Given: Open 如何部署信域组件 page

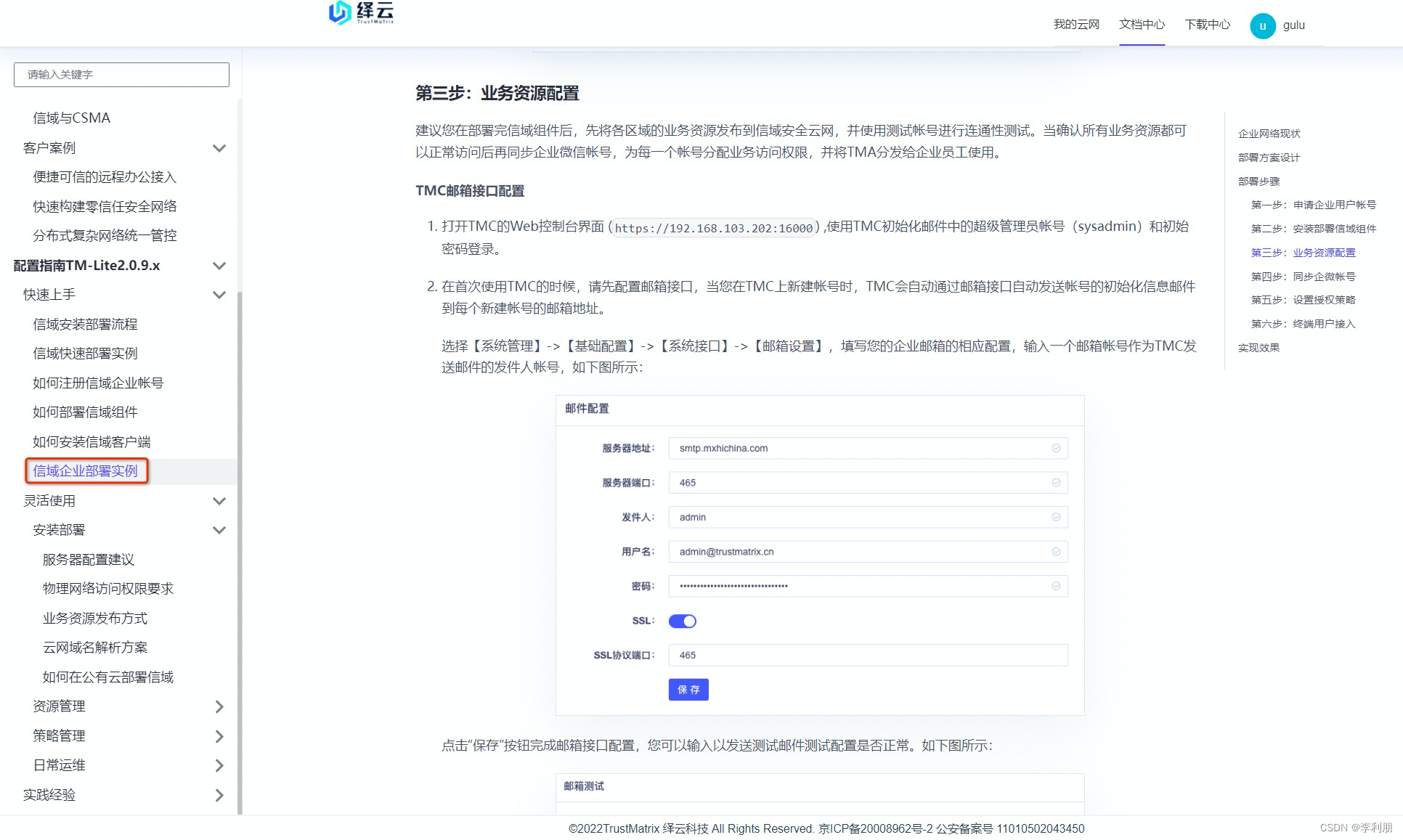Looking at the screenshot, I should coord(85,412).
